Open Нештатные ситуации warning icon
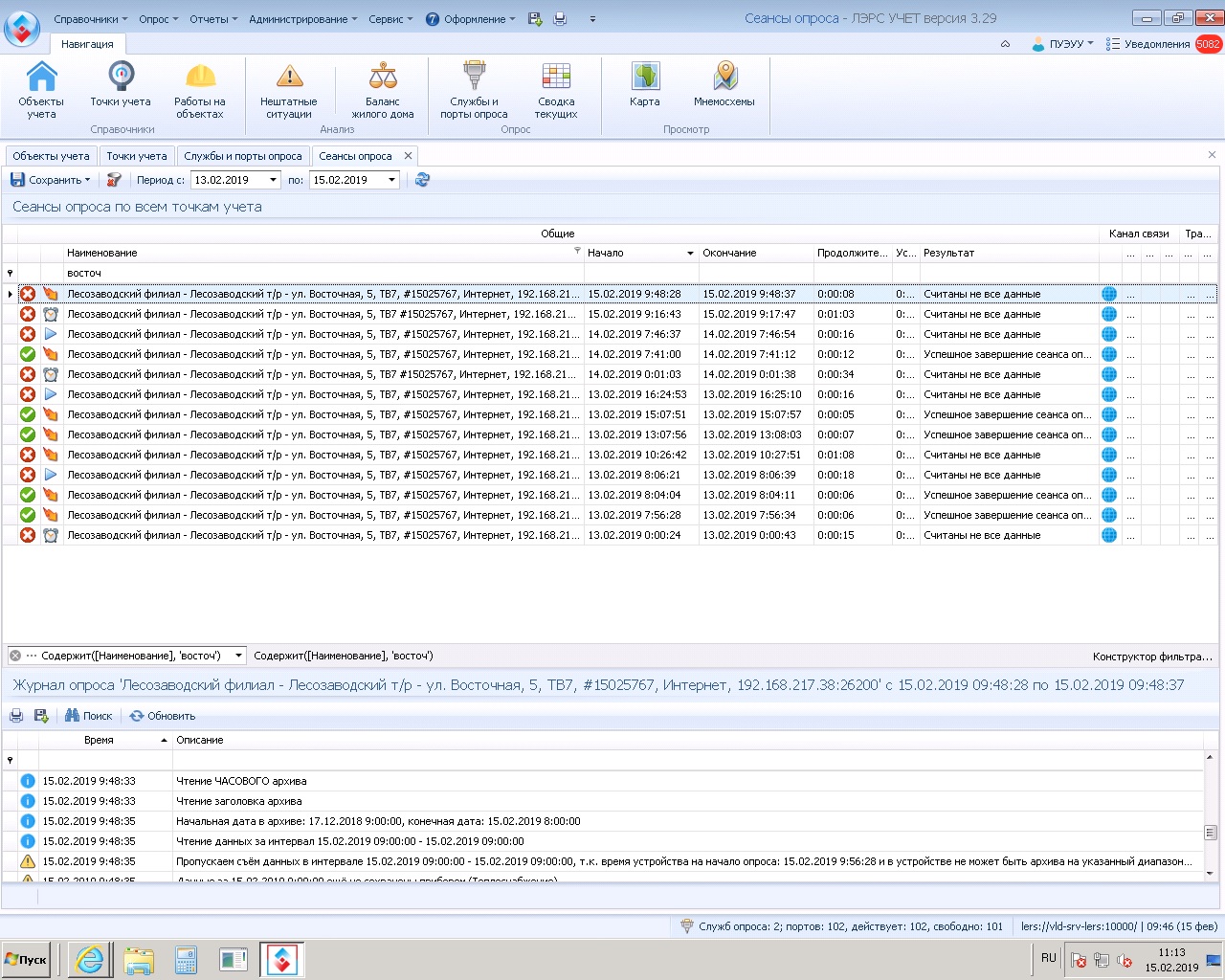1225x980 pixels. (289, 90)
